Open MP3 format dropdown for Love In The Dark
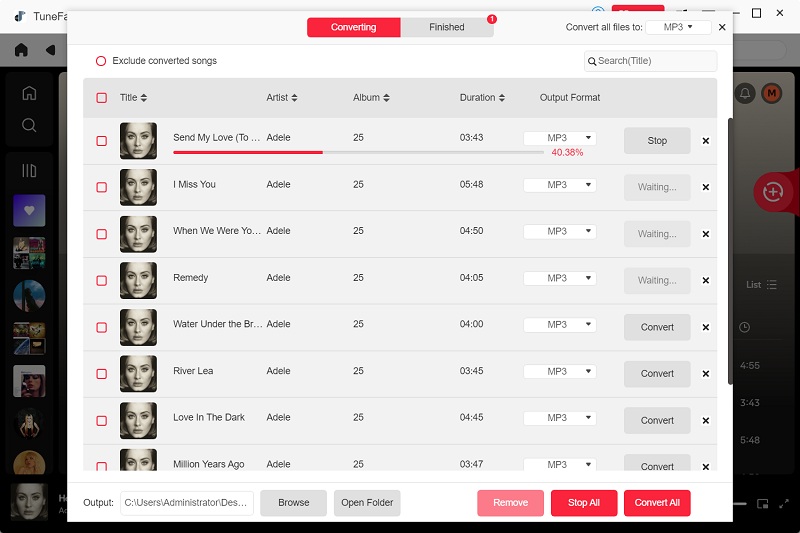The width and height of the screenshot is (800, 533). click(x=559, y=418)
